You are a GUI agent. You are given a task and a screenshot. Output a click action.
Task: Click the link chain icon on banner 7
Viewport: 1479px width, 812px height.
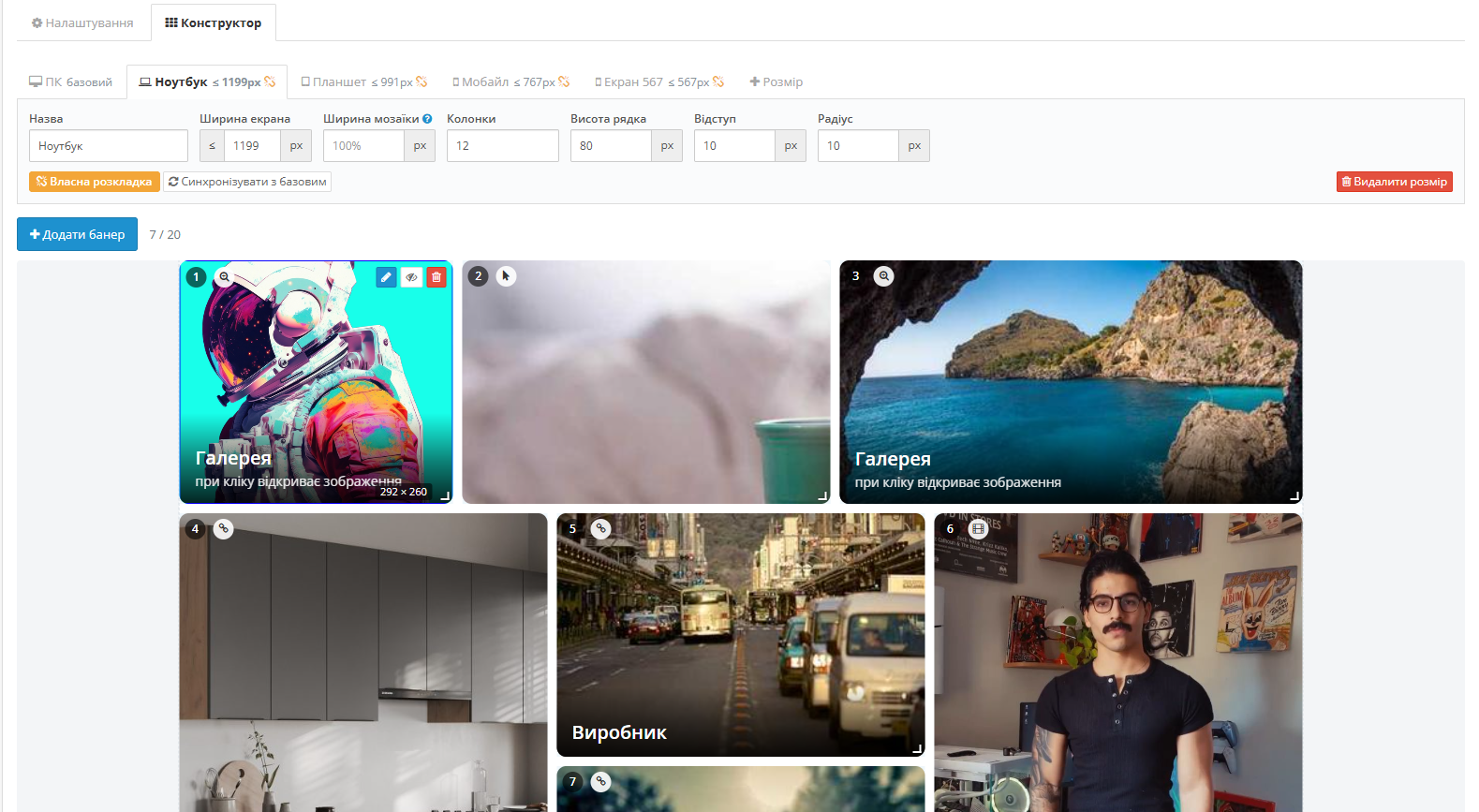tap(600, 782)
